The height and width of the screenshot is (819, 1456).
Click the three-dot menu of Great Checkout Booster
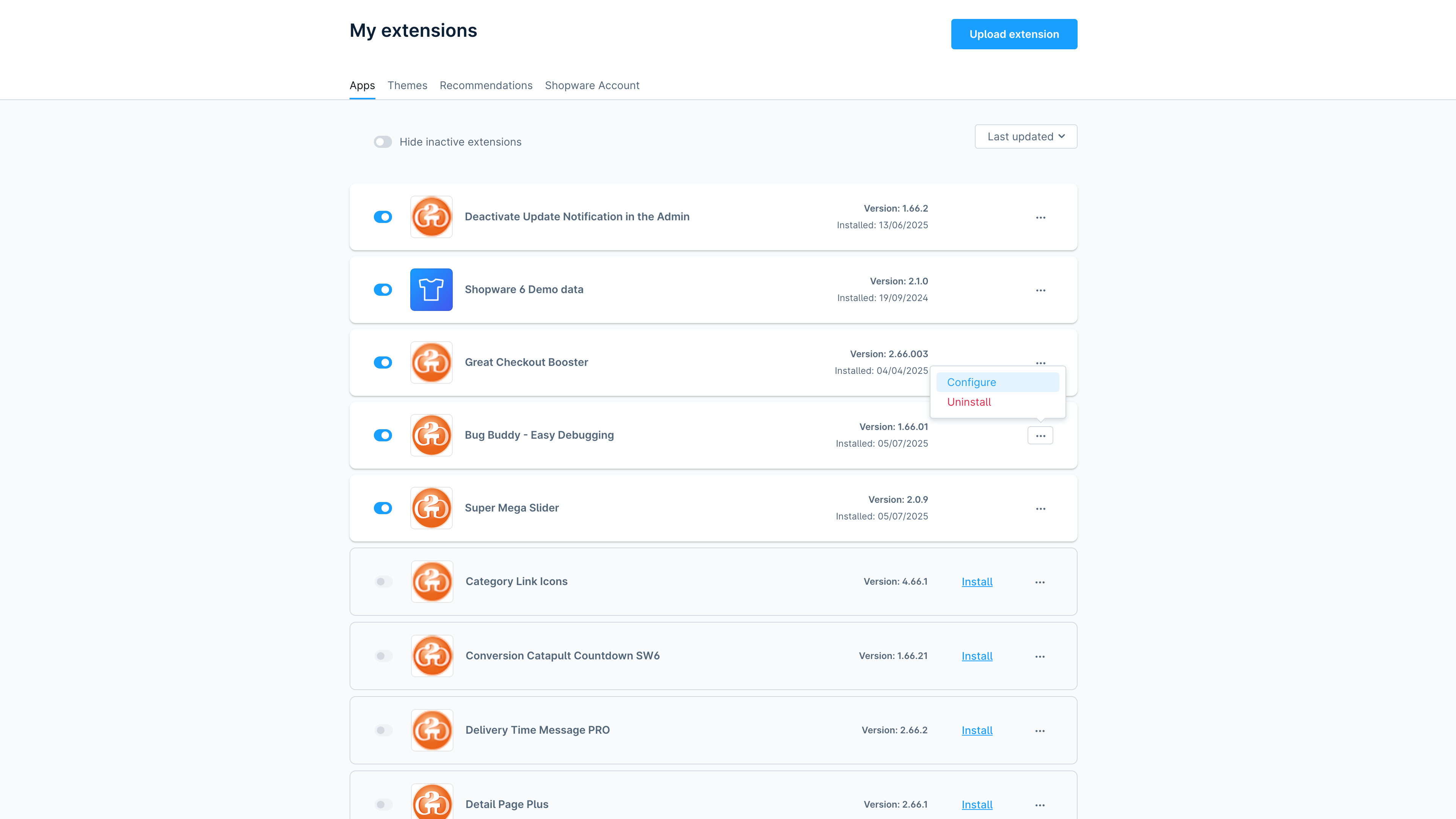point(1040,363)
